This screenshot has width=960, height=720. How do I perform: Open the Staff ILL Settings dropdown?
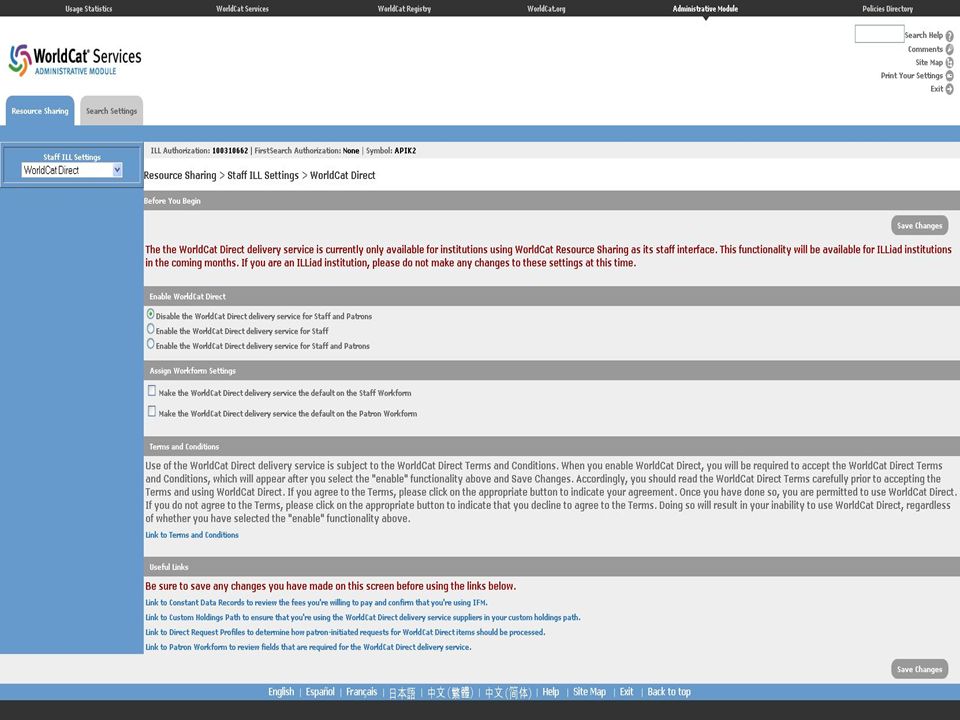(72, 170)
